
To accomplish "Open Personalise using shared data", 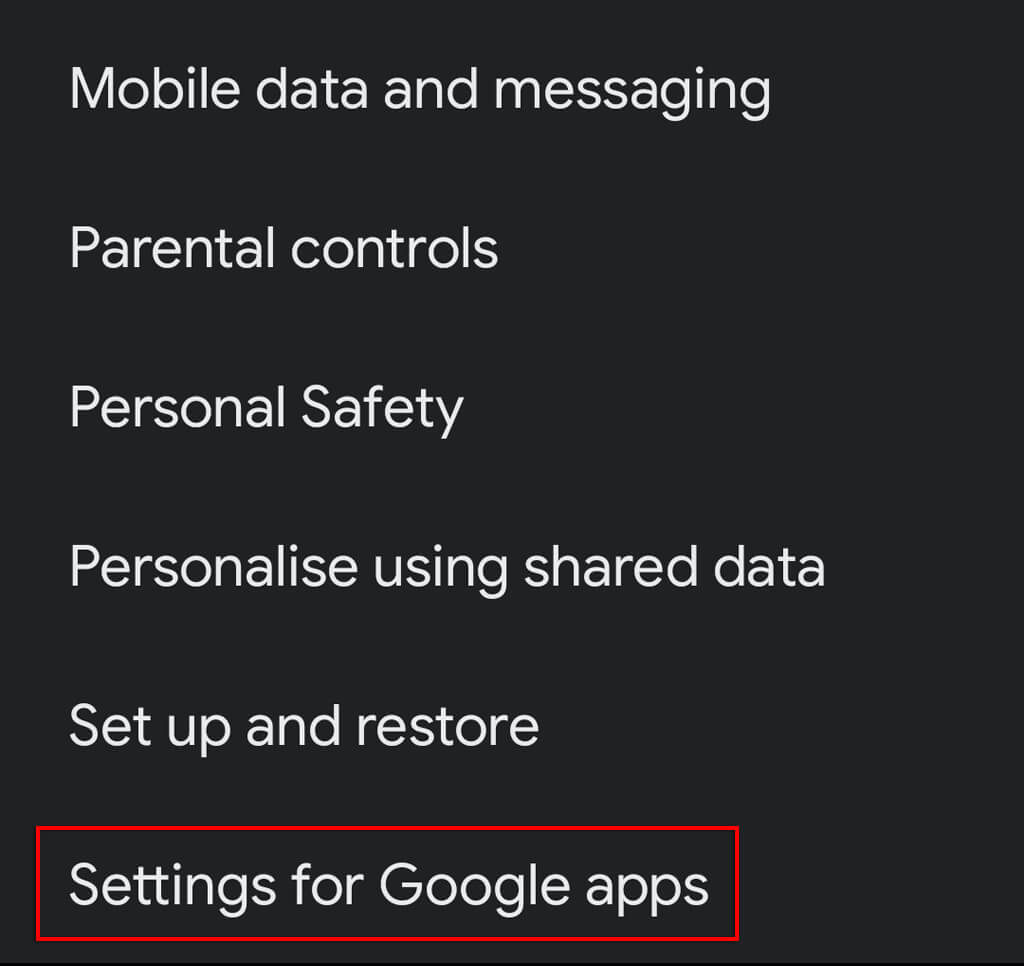I will [512, 567].
